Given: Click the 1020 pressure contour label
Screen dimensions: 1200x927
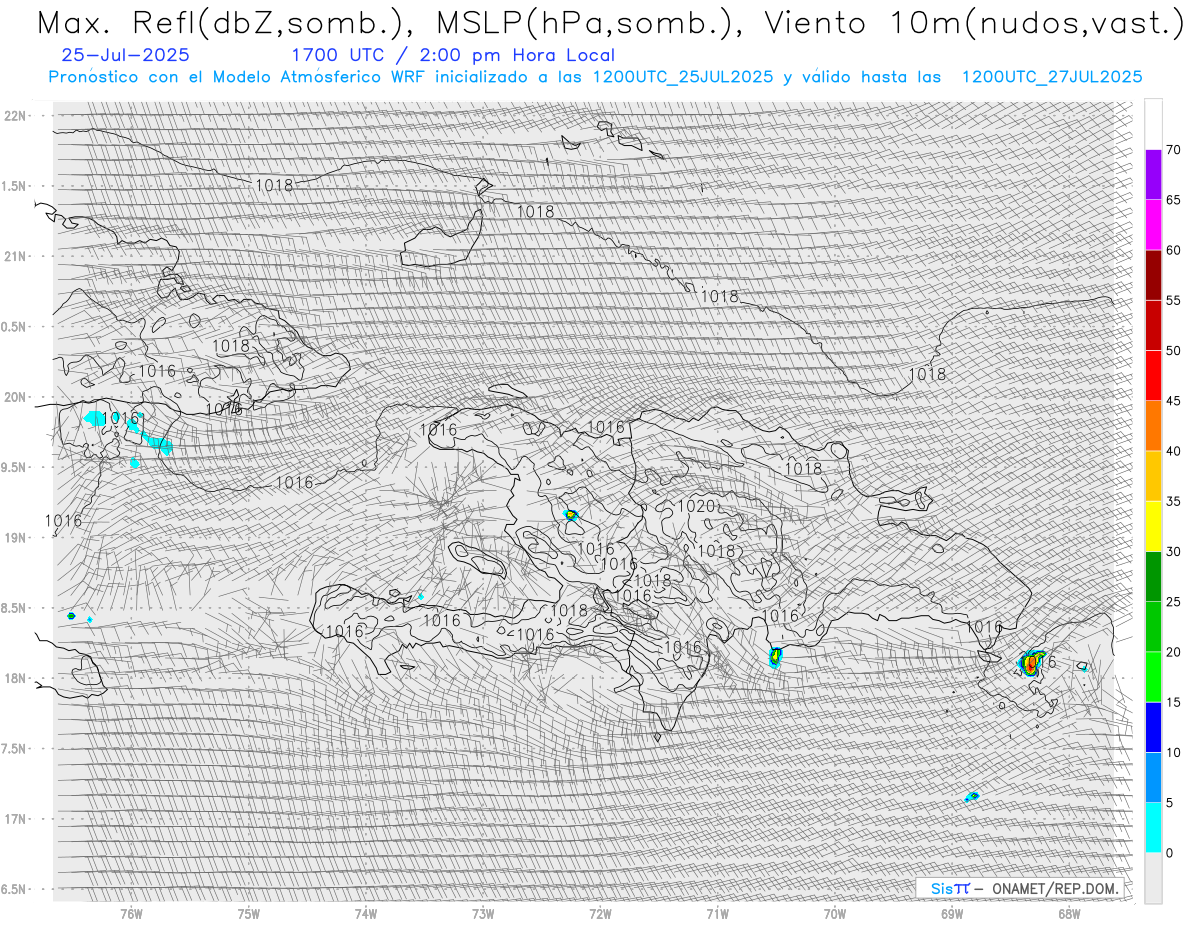Looking at the screenshot, I should [x=696, y=506].
